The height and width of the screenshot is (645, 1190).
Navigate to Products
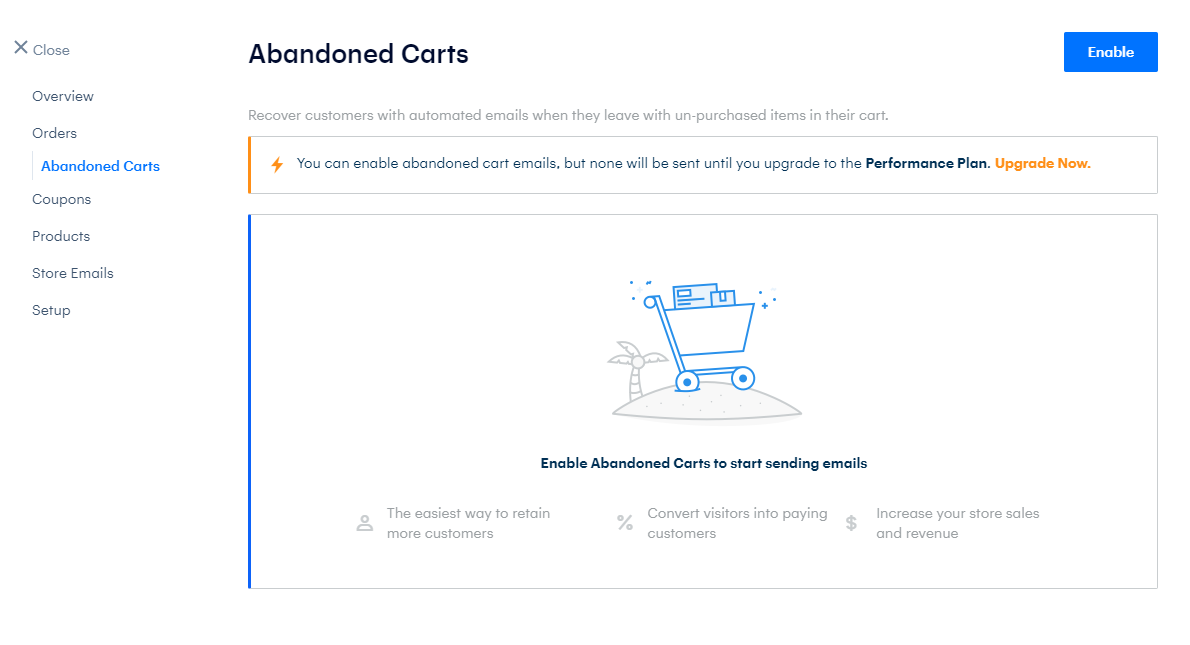click(x=61, y=236)
